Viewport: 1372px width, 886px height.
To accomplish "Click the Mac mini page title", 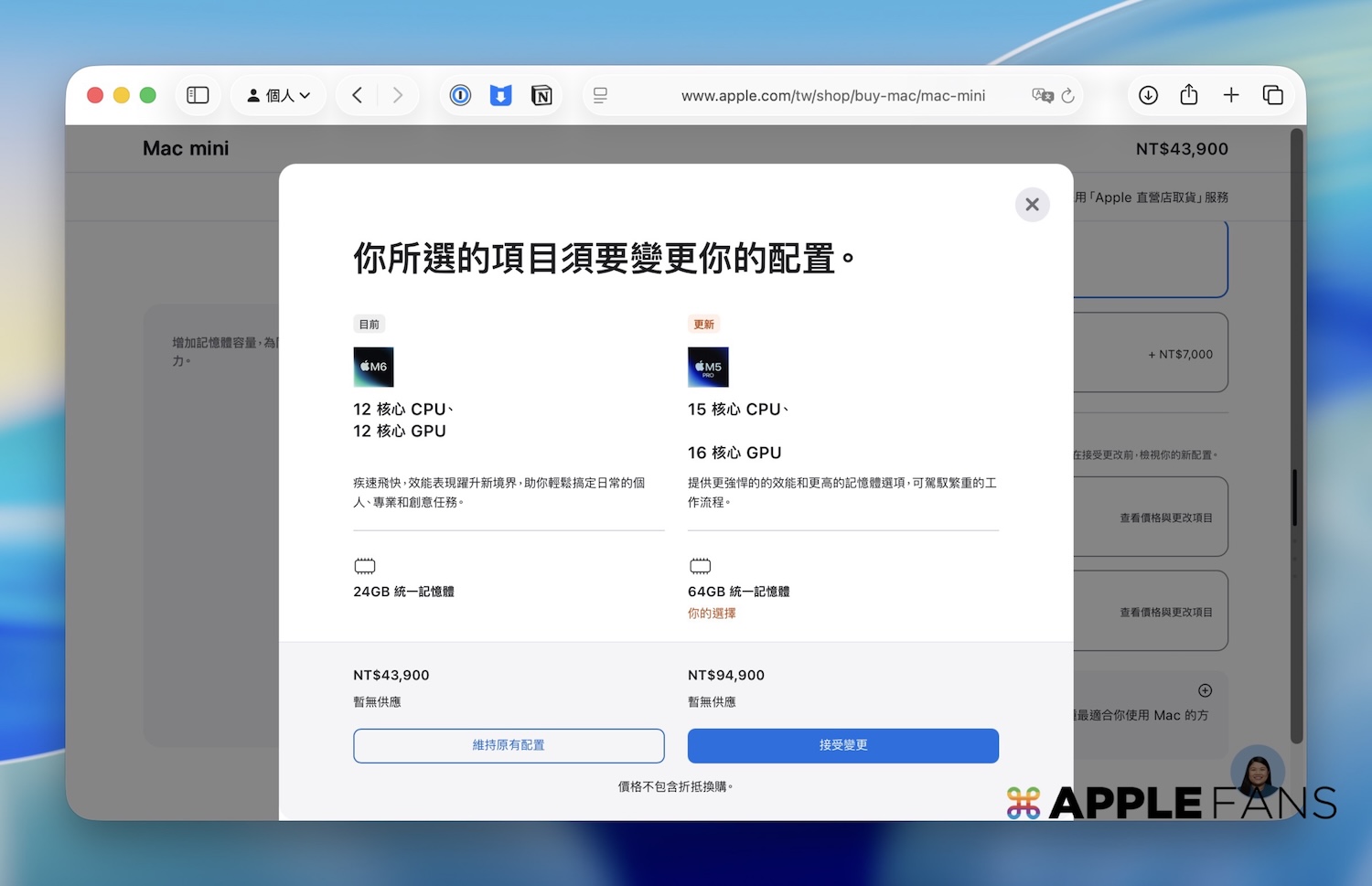I will (x=186, y=148).
